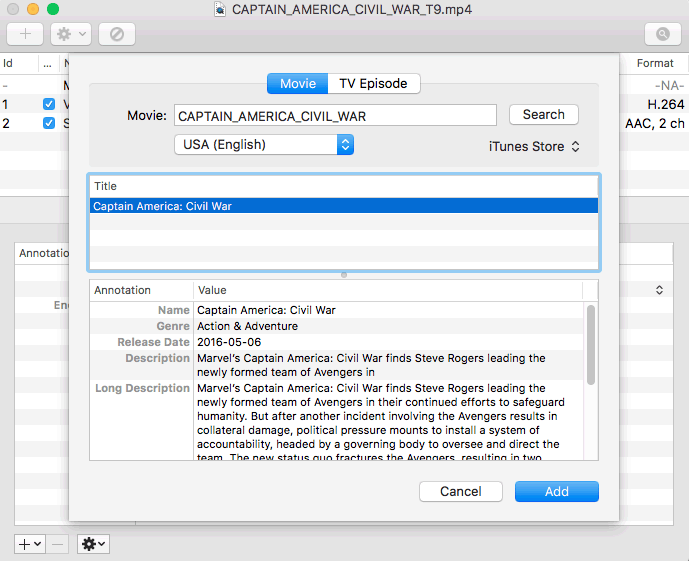Toggle the checkbox for track 2
The image size is (689, 561).
(49, 123)
